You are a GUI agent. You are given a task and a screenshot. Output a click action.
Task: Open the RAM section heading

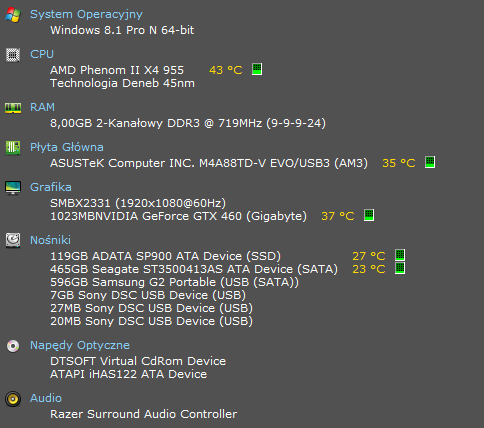(42, 107)
